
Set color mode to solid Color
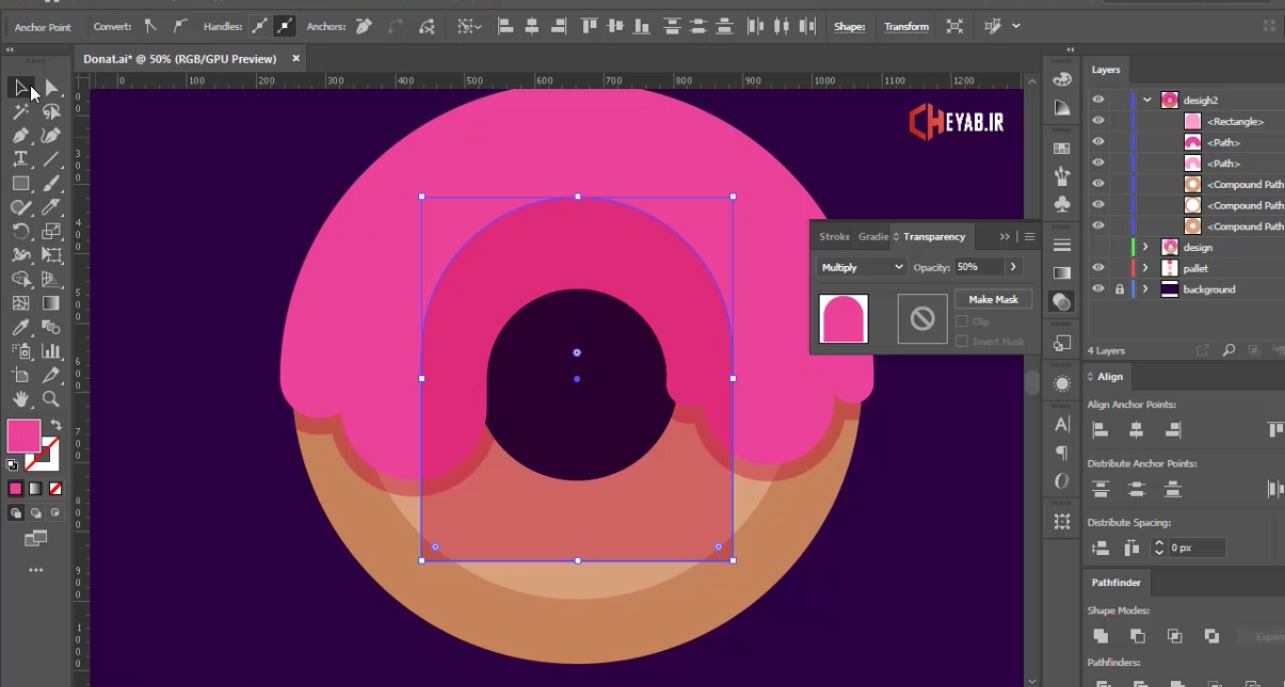[16, 489]
